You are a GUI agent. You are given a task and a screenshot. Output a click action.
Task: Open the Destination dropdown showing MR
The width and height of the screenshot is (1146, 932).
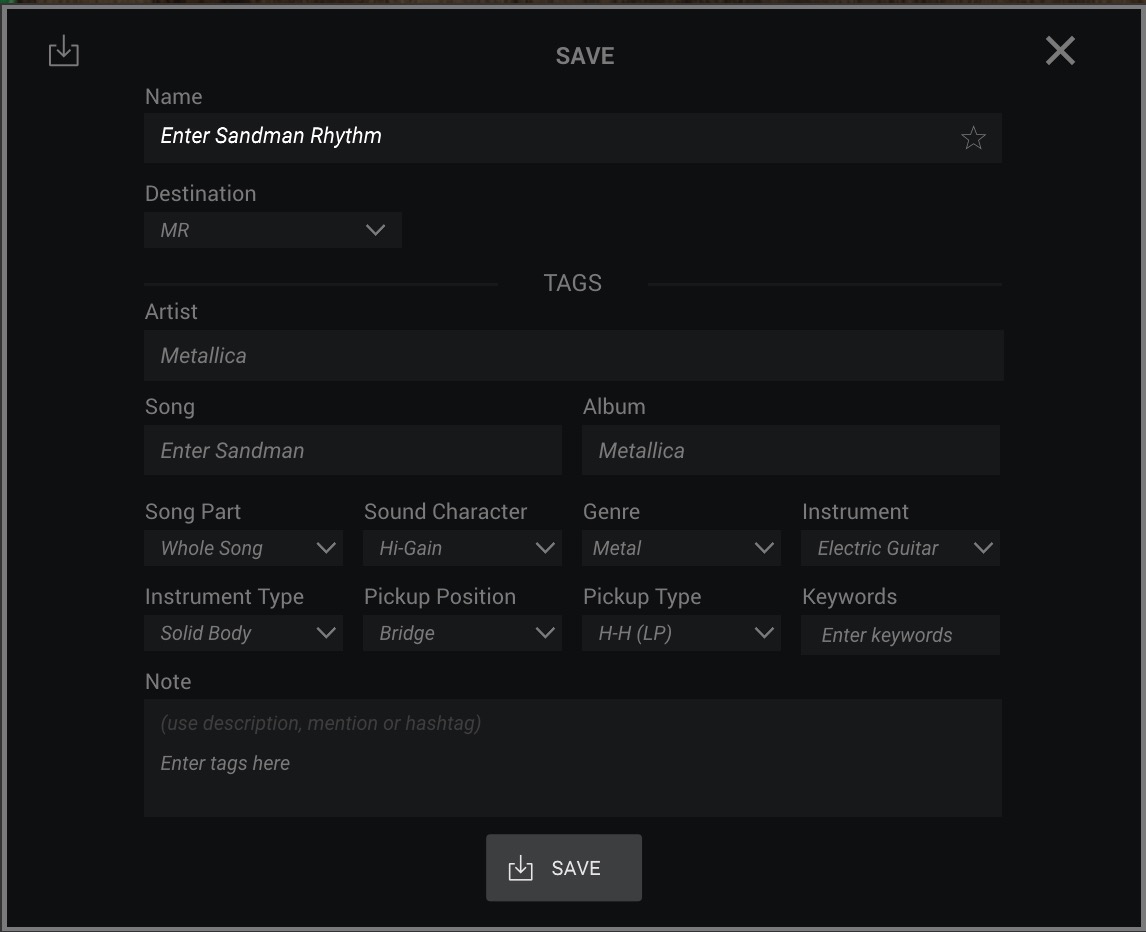[x=273, y=230]
